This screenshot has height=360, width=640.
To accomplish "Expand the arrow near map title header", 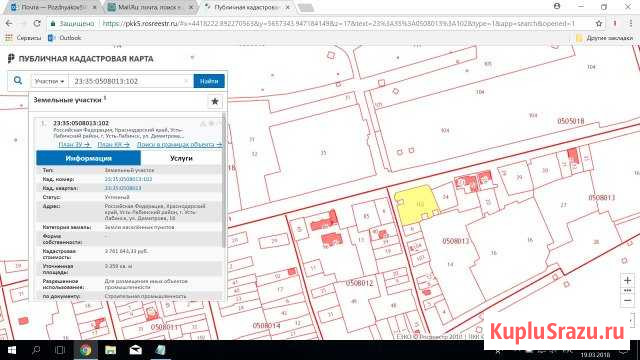I will 192,58.
